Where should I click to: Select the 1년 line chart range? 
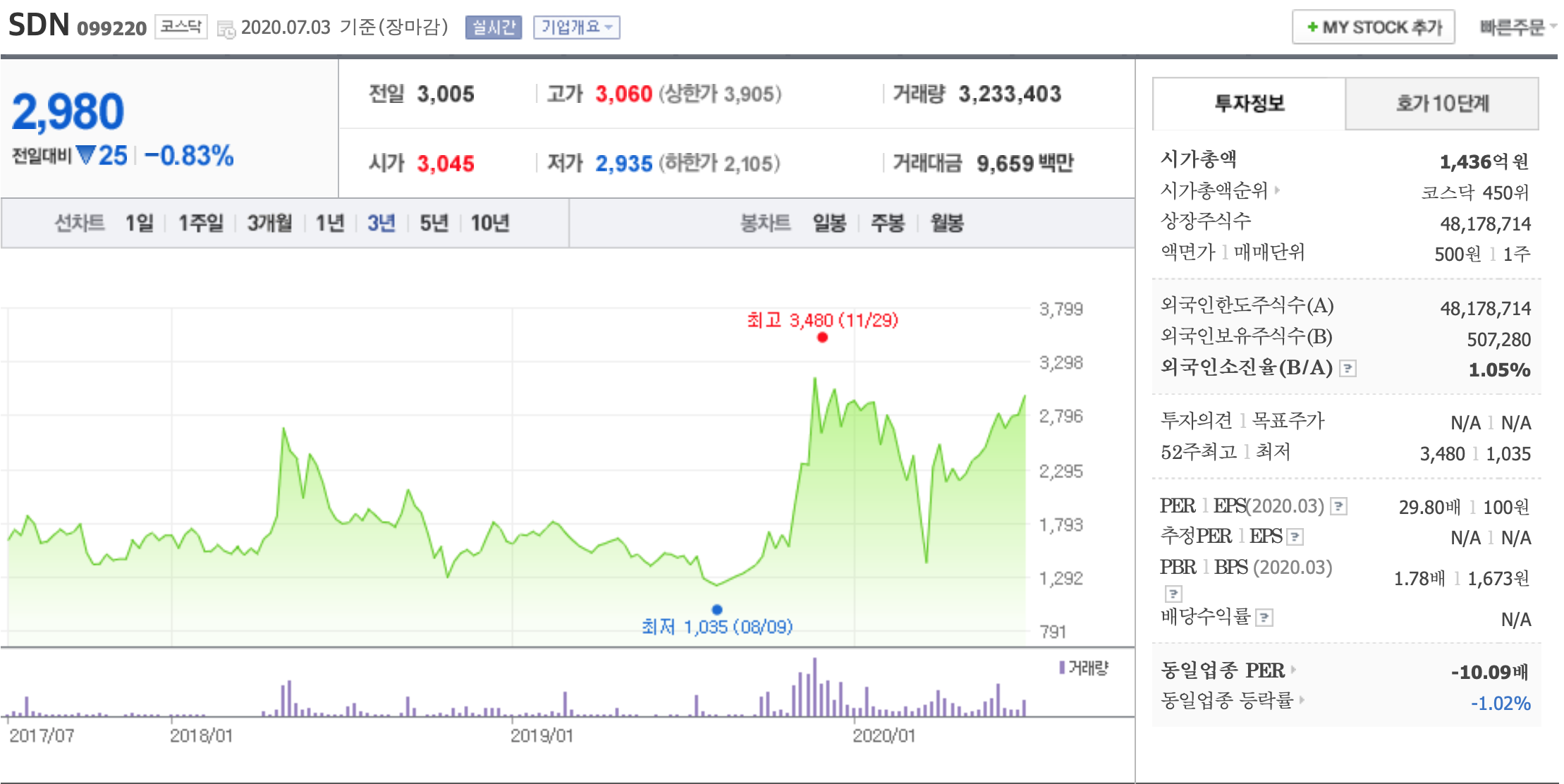(x=329, y=223)
